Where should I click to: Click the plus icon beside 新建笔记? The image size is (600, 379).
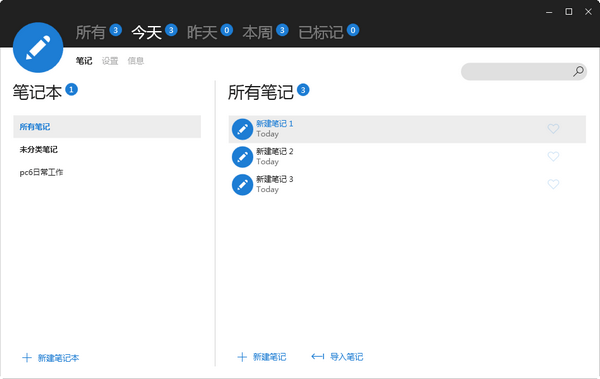(x=242, y=357)
